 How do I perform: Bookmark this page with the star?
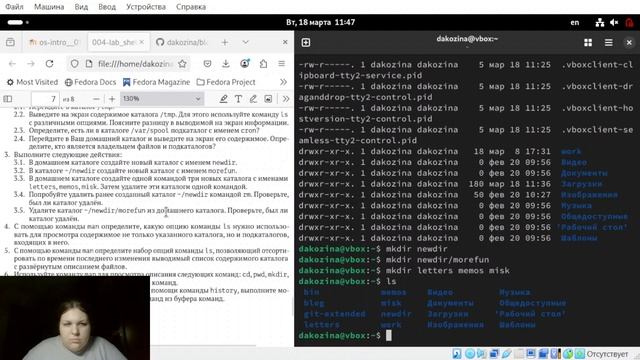182,64
